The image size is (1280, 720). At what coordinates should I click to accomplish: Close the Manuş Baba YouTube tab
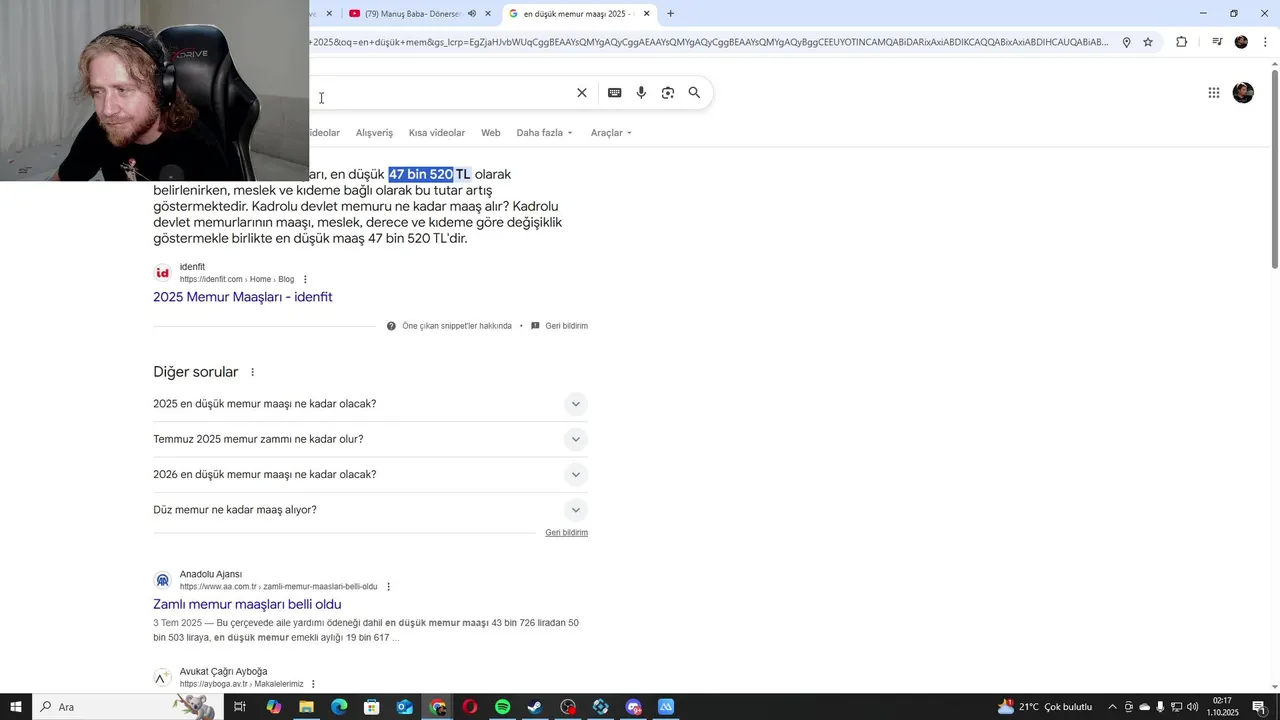pyautogui.click(x=488, y=14)
